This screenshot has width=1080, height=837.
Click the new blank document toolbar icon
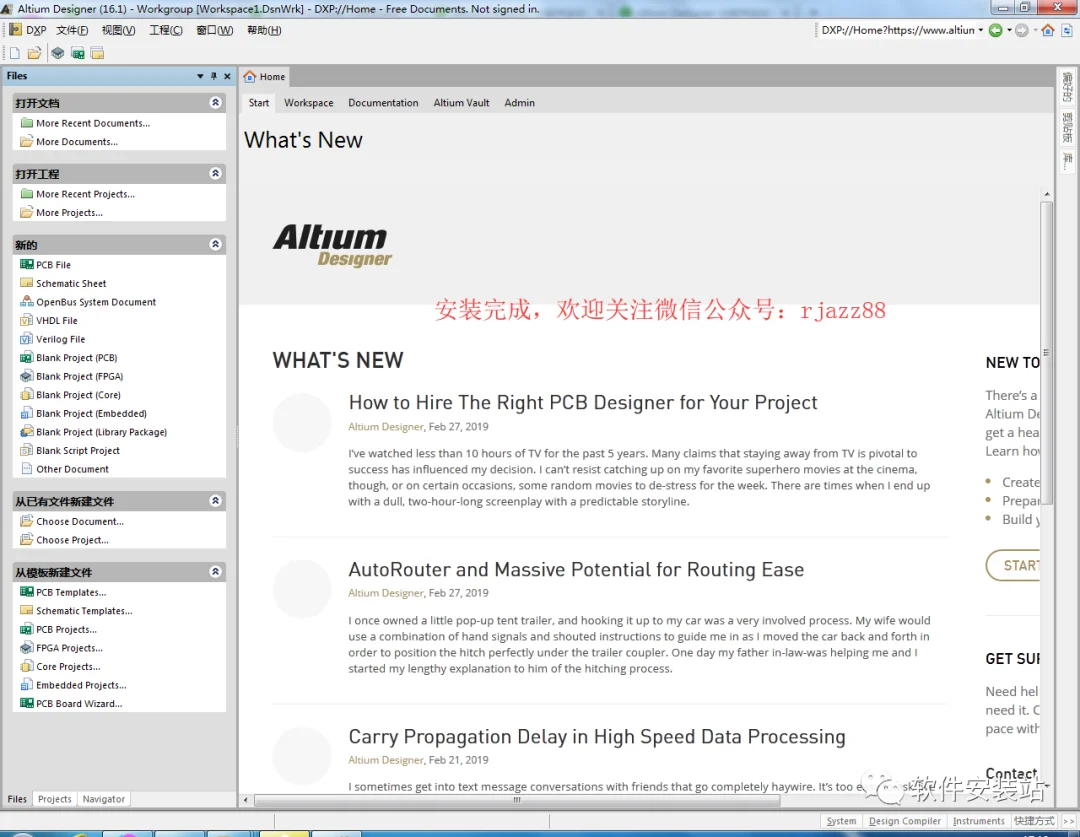pyautogui.click(x=14, y=53)
